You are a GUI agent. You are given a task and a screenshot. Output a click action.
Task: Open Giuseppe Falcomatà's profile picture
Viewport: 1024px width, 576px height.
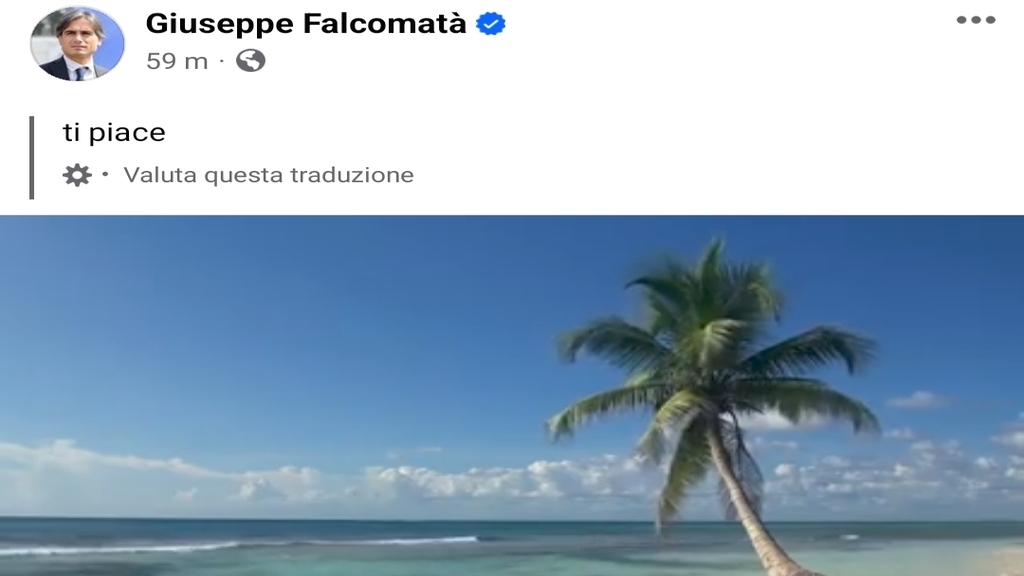point(77,43)
